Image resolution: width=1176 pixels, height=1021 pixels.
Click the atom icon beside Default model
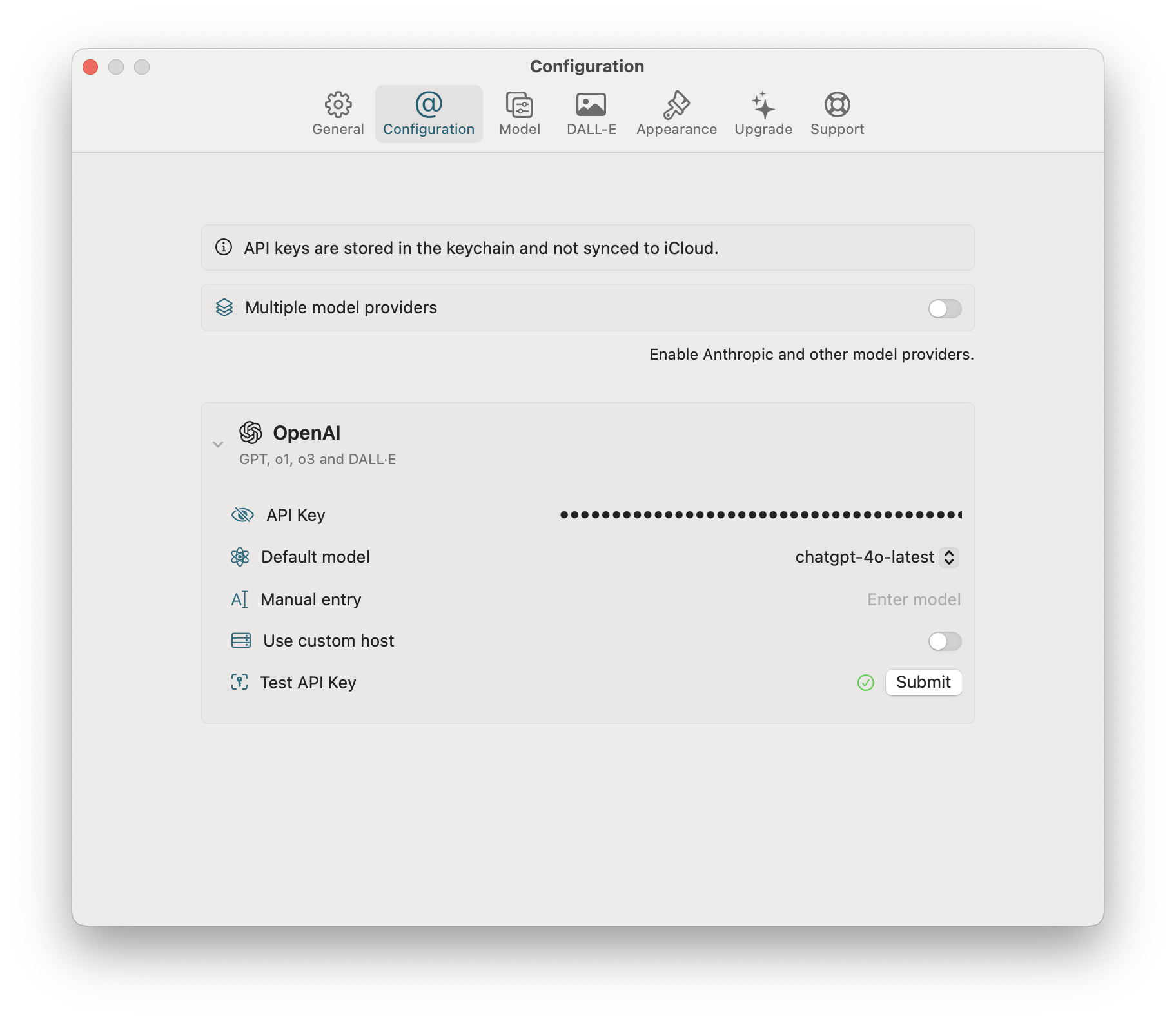coord(240,557)
